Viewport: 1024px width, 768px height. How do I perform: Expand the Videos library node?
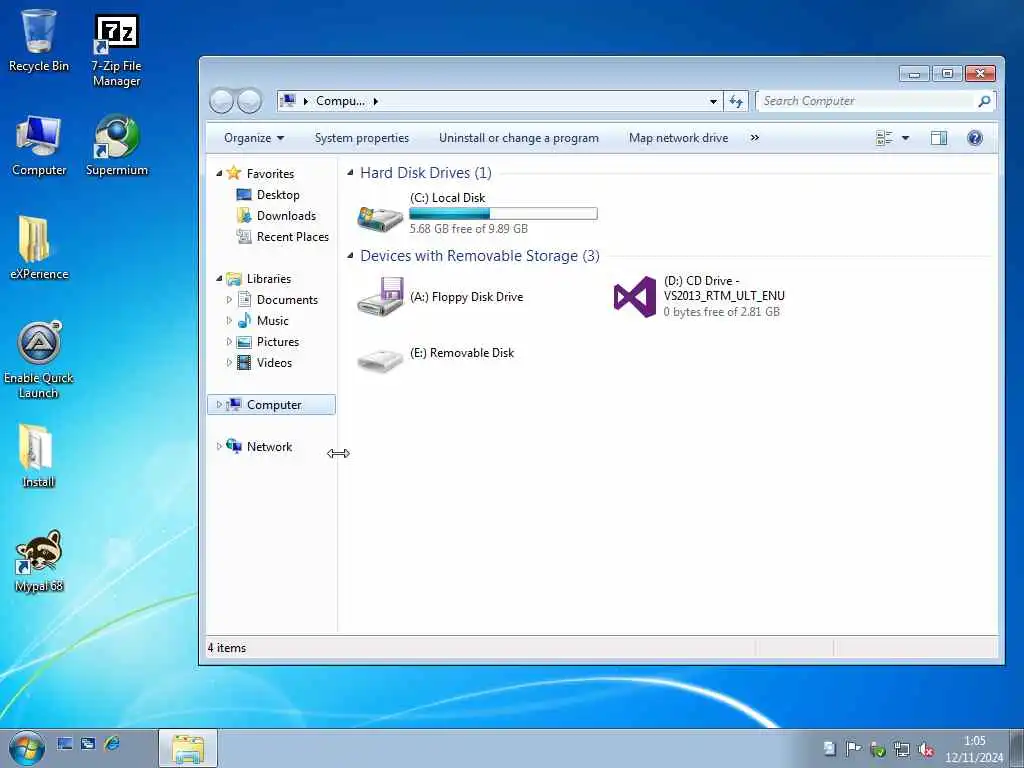point(229,362)
